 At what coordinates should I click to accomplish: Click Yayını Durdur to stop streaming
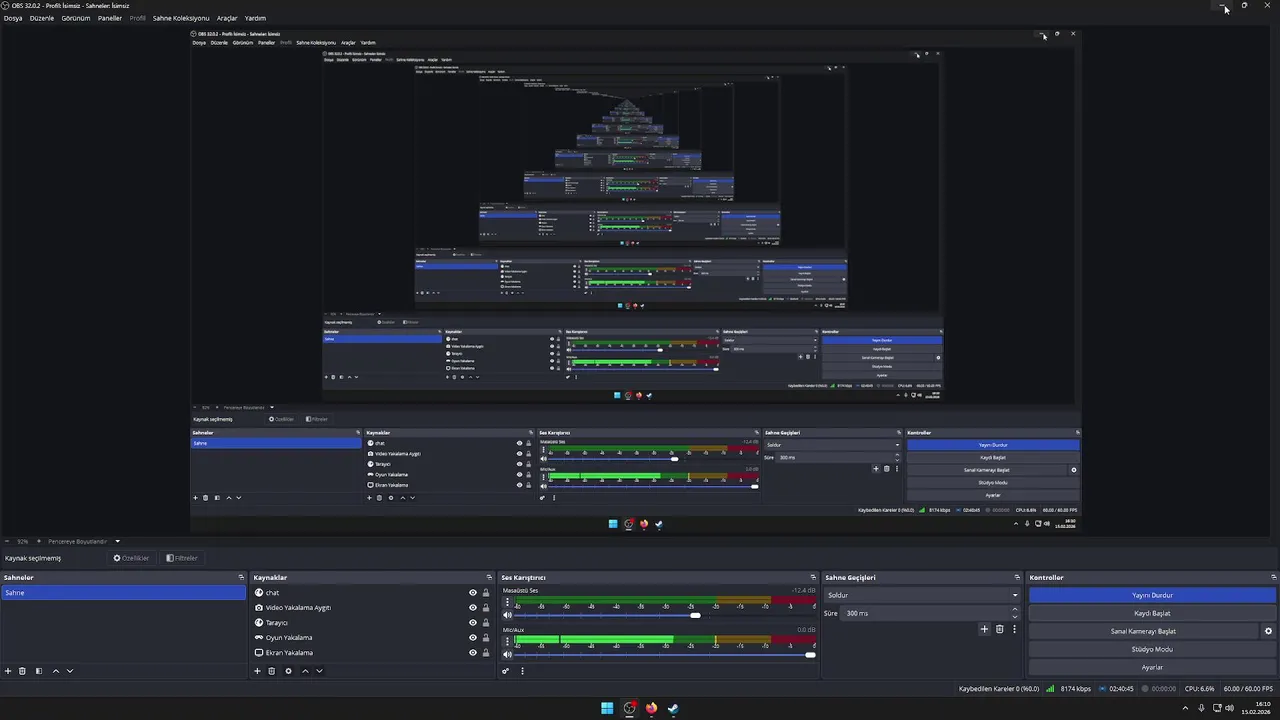(x=1152, y=595)
